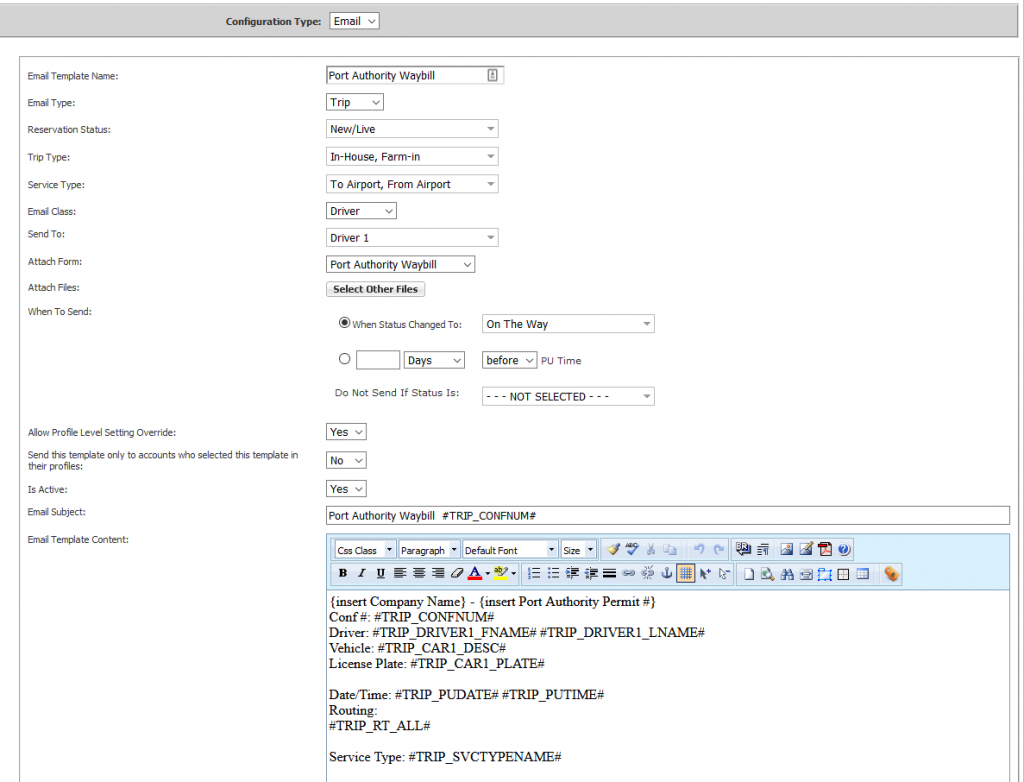Click the find binoculars icon

pos(787,573)
